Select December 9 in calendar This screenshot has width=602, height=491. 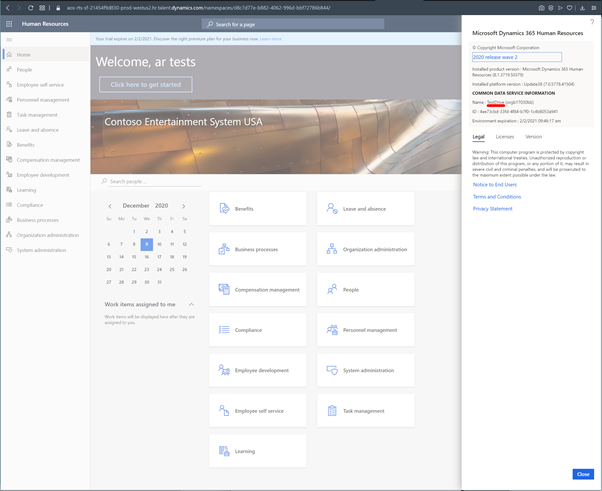(x=147, y=244)
